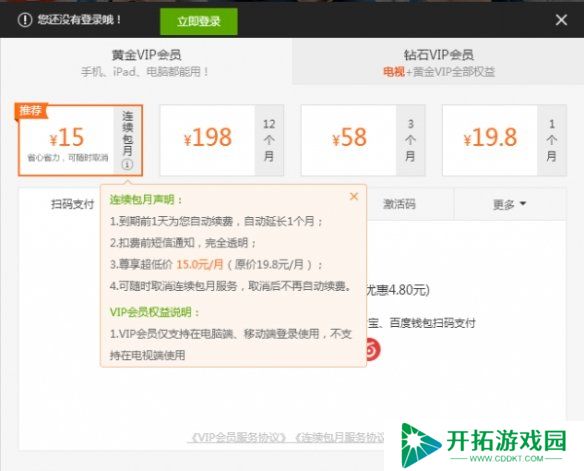Viewport: 584px width, 471px height.
Task: Open the 《连续包月服务协议》 link
Action: tap(339, 437)
